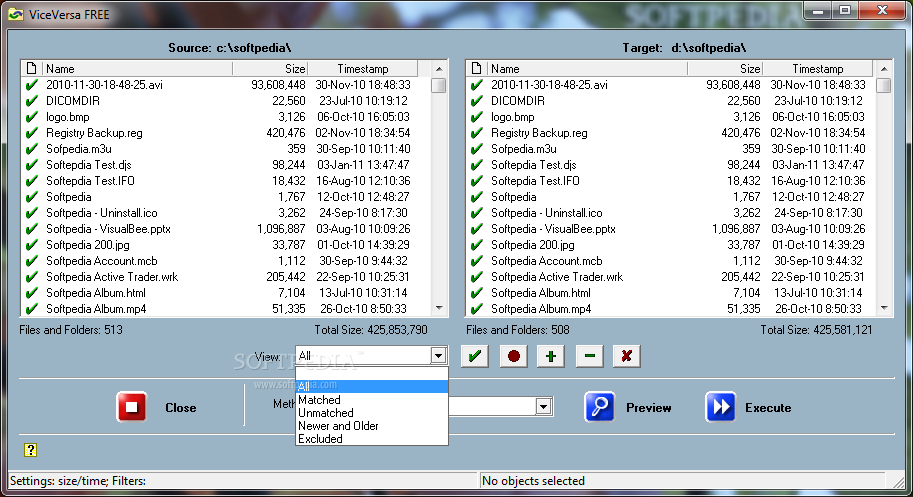Choose All in the View dropdown list
Image resolution: width=913 pixels, height=497 pixels.
(x=371, y=386)
